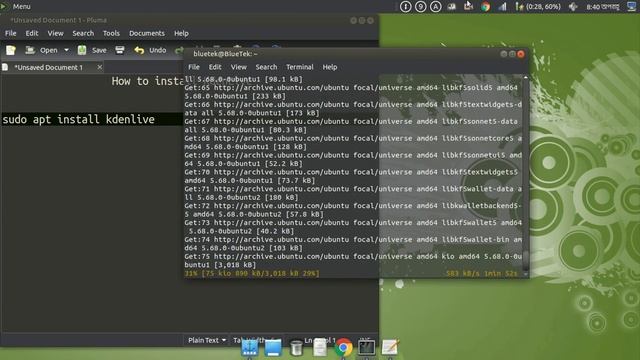Create a new document in Pluma toolbar
Screen dimensions: 640x360
pyautogui.click(x=11, y=50)
